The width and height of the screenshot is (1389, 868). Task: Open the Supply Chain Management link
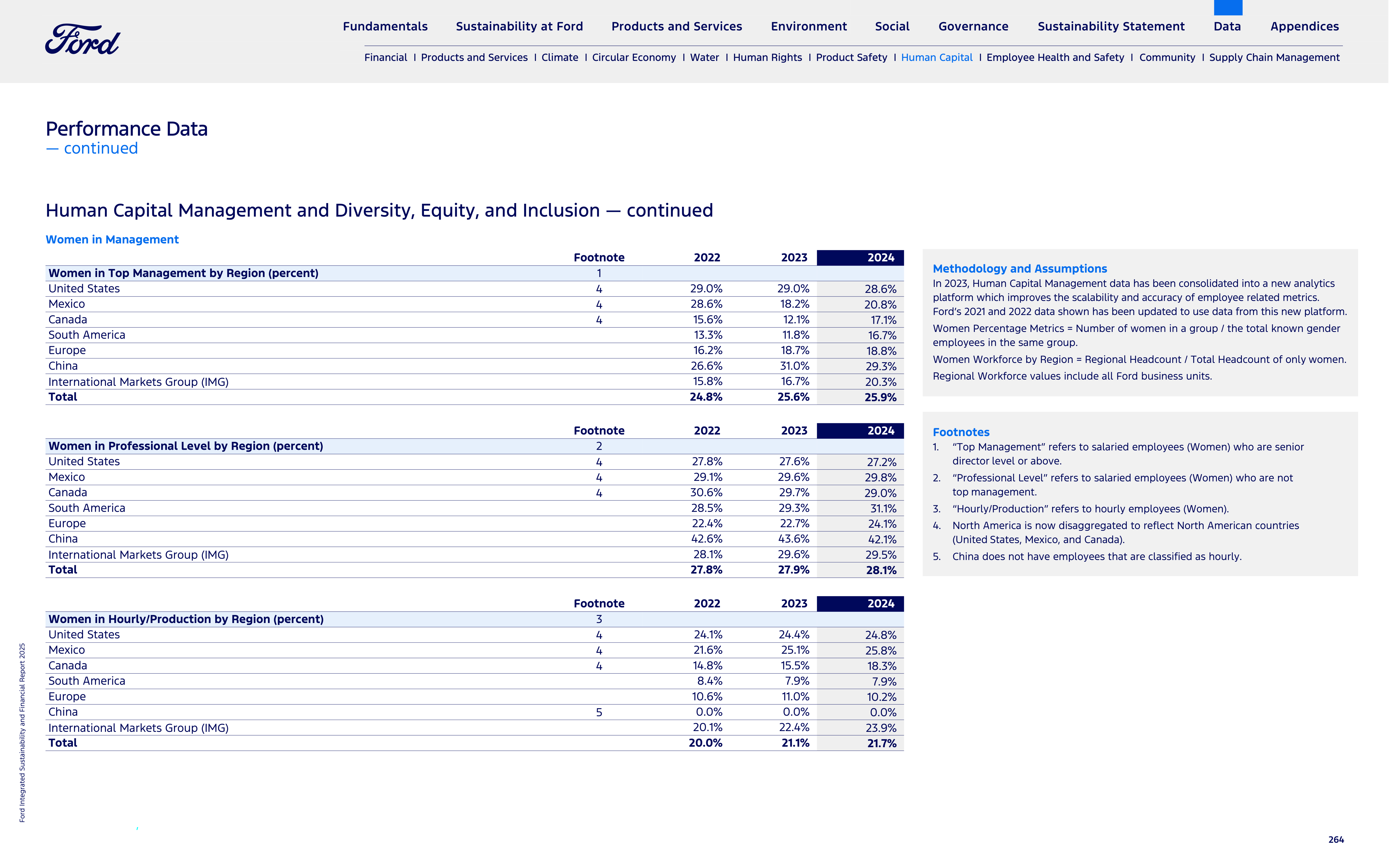coord(1274,58)
